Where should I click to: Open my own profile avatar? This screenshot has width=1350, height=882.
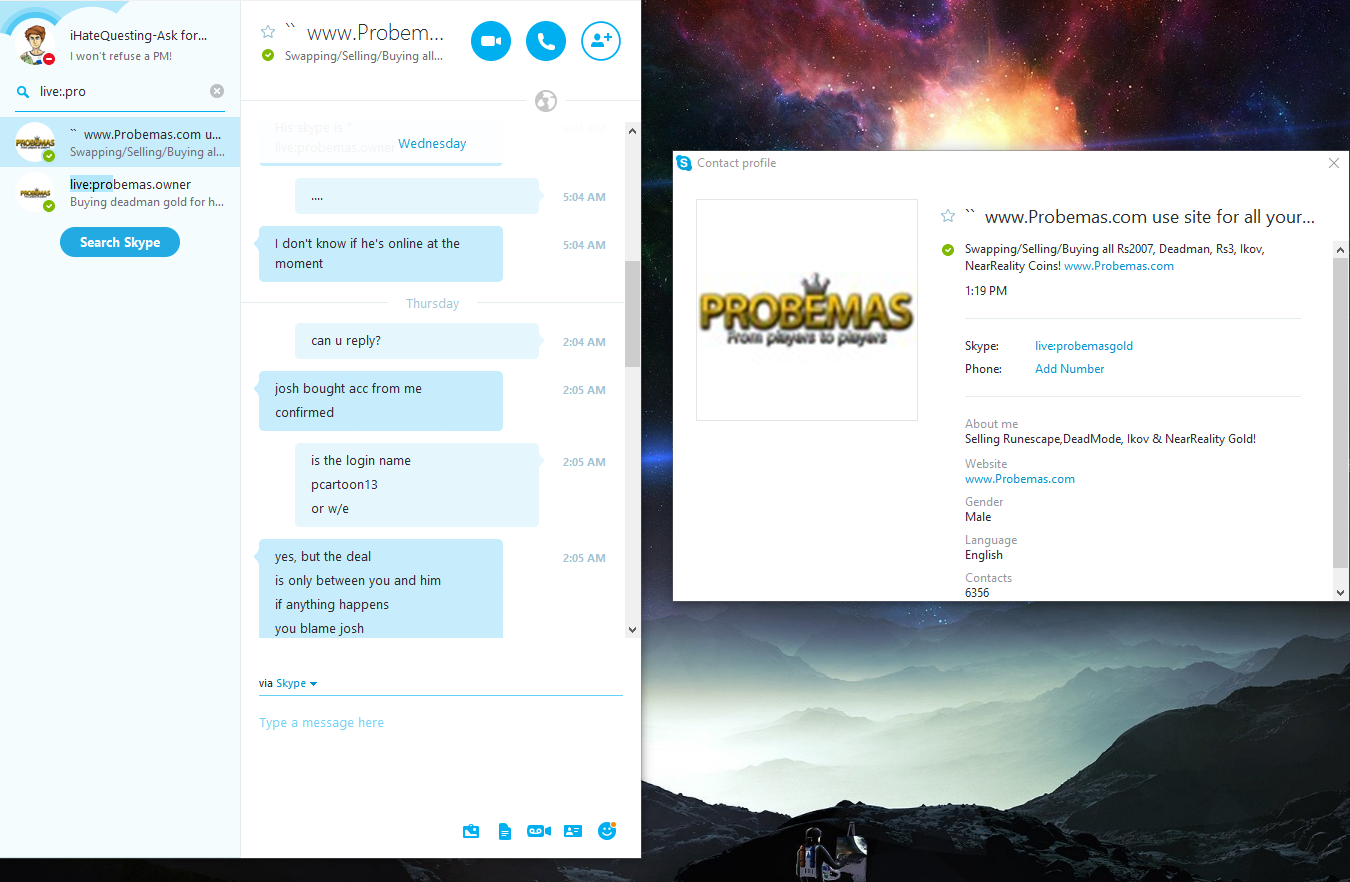[x=37, y=44]
